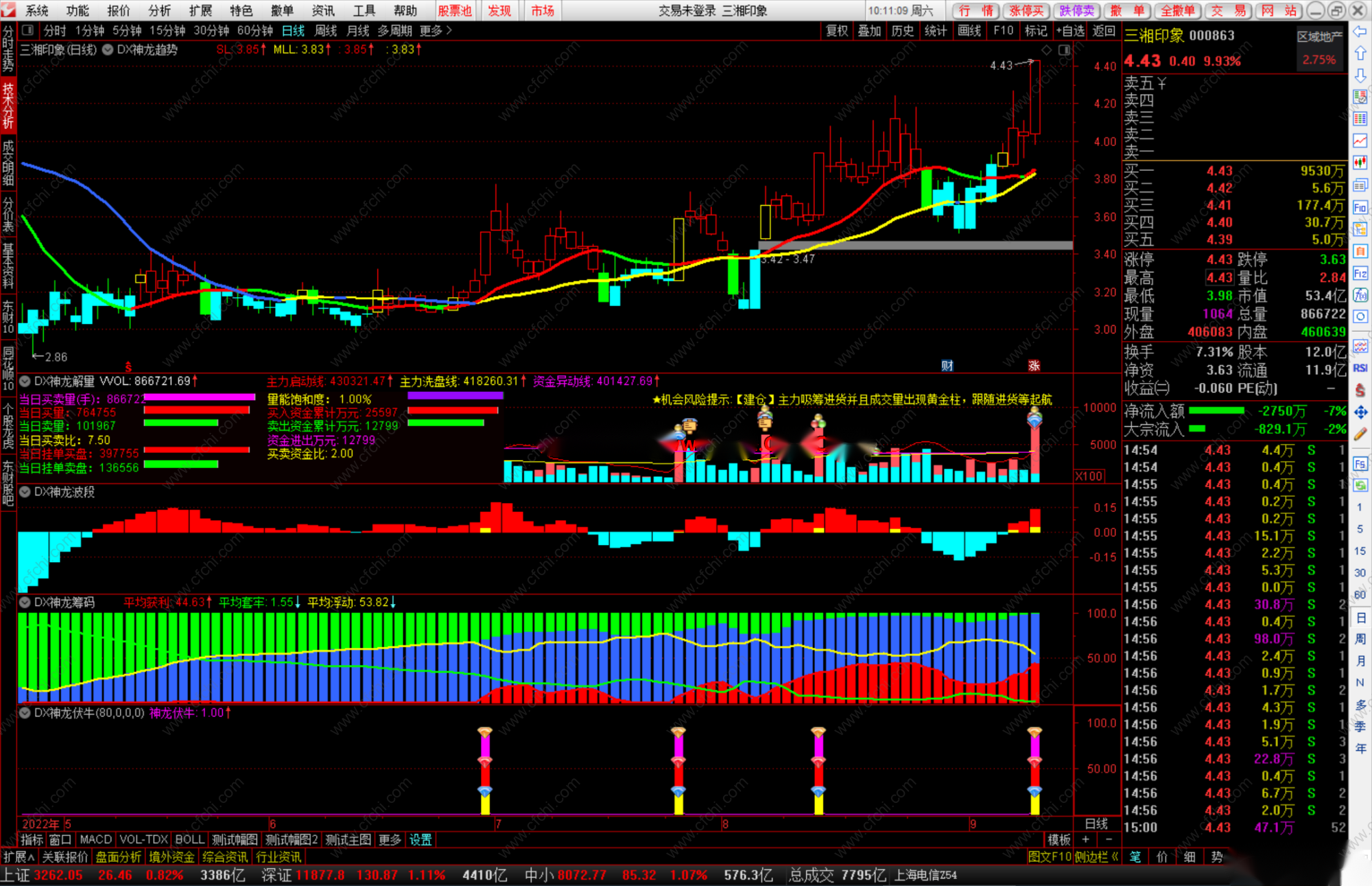Click the RSI indicator icon in sidebar

(x=1360, y=369)
